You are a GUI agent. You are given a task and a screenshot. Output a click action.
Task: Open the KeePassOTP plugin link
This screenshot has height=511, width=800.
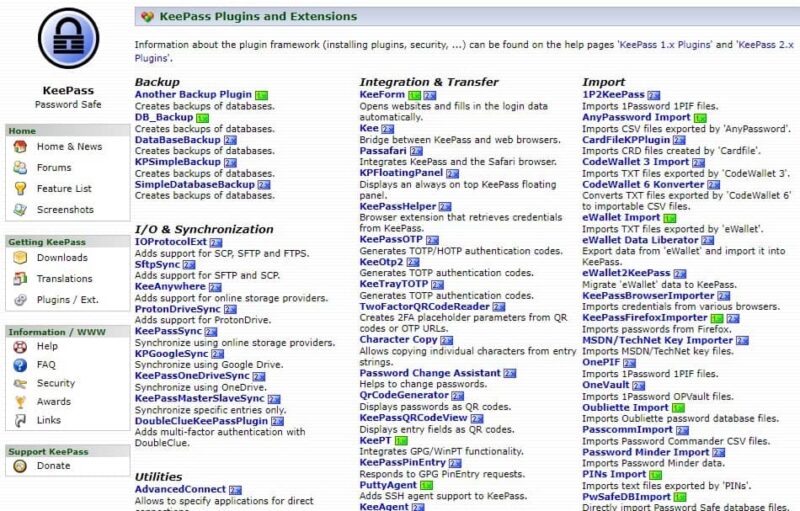click(x=391, y=239)
